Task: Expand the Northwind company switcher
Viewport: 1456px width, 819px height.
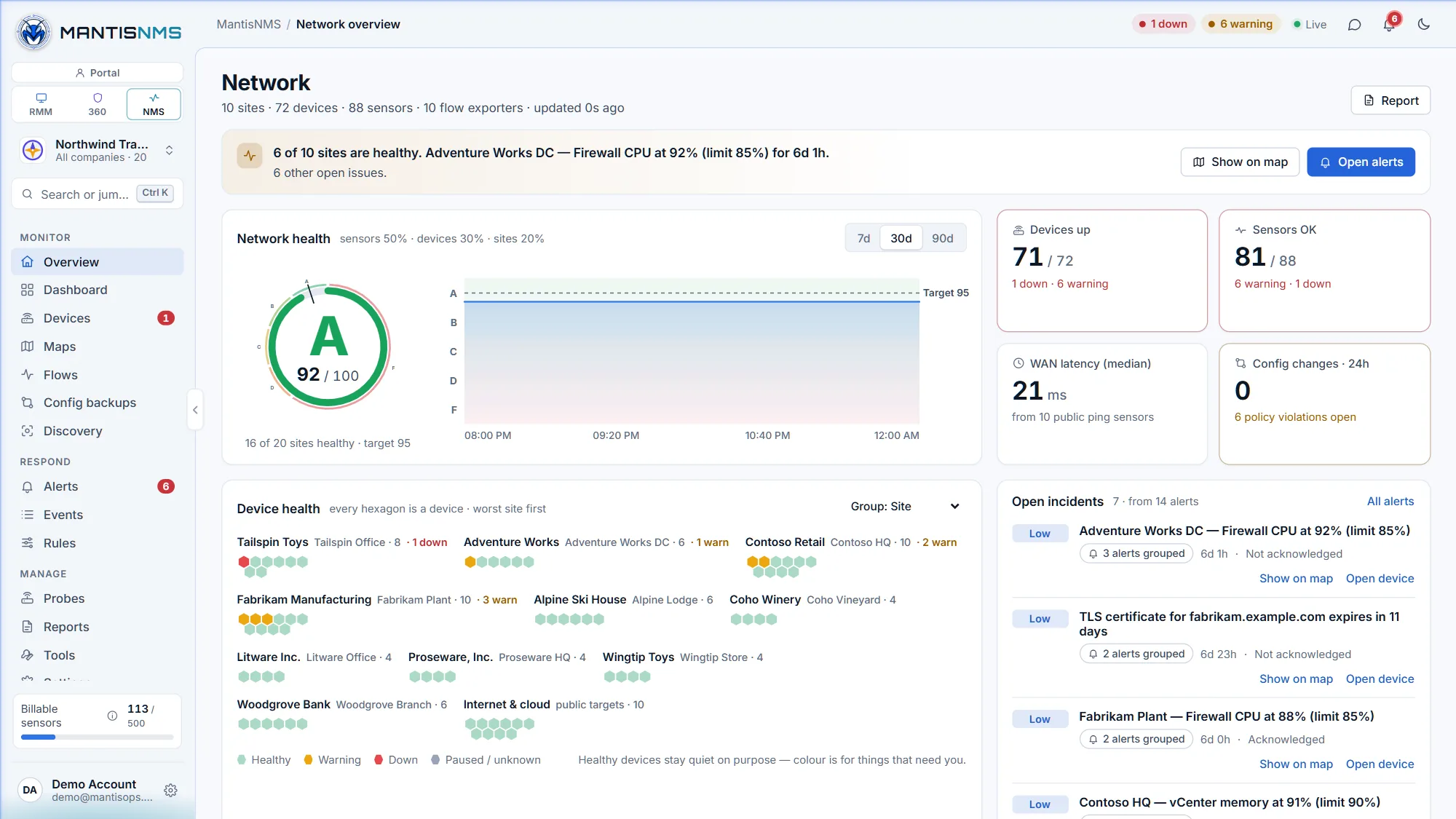Action: (98, 151)
